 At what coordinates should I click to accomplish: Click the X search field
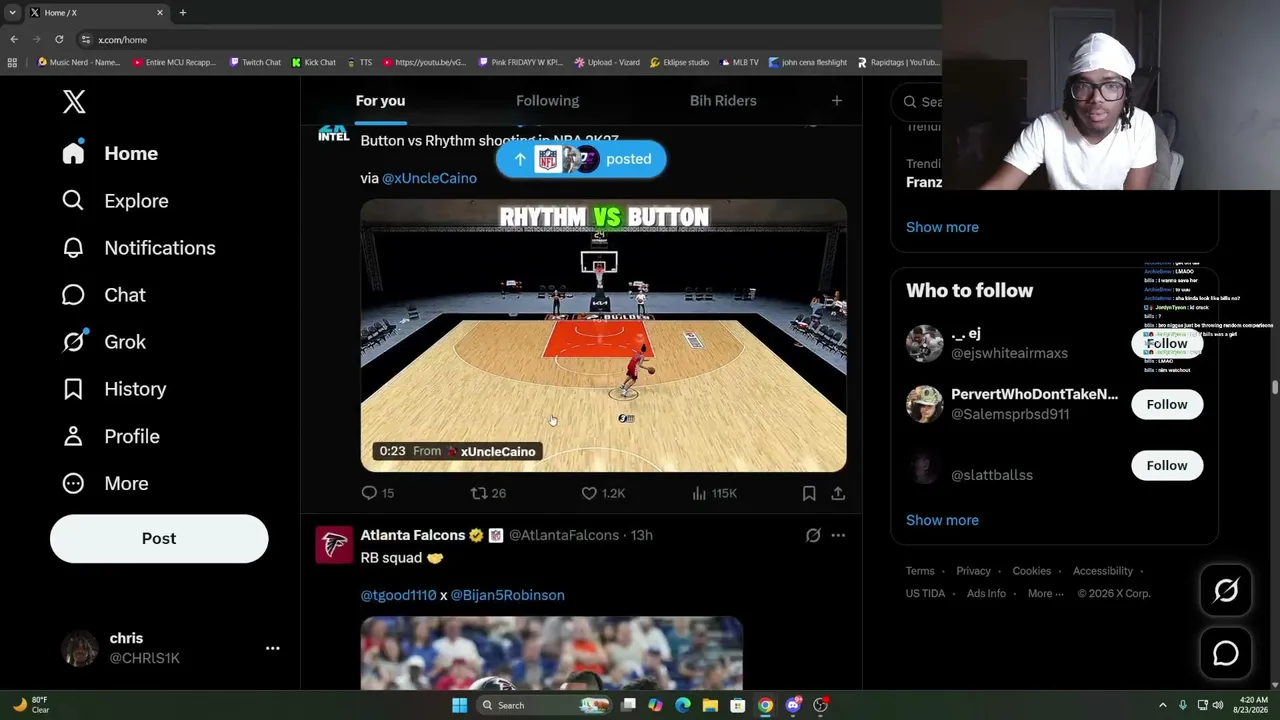point(922,101)
